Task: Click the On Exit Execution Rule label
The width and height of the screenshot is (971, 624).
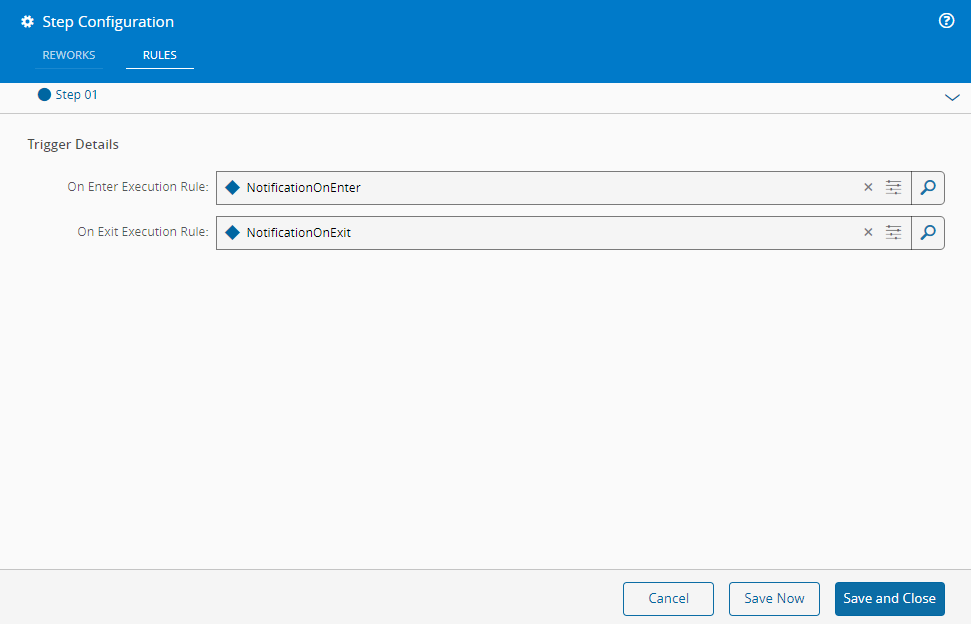Action: [x=143, y=232]
